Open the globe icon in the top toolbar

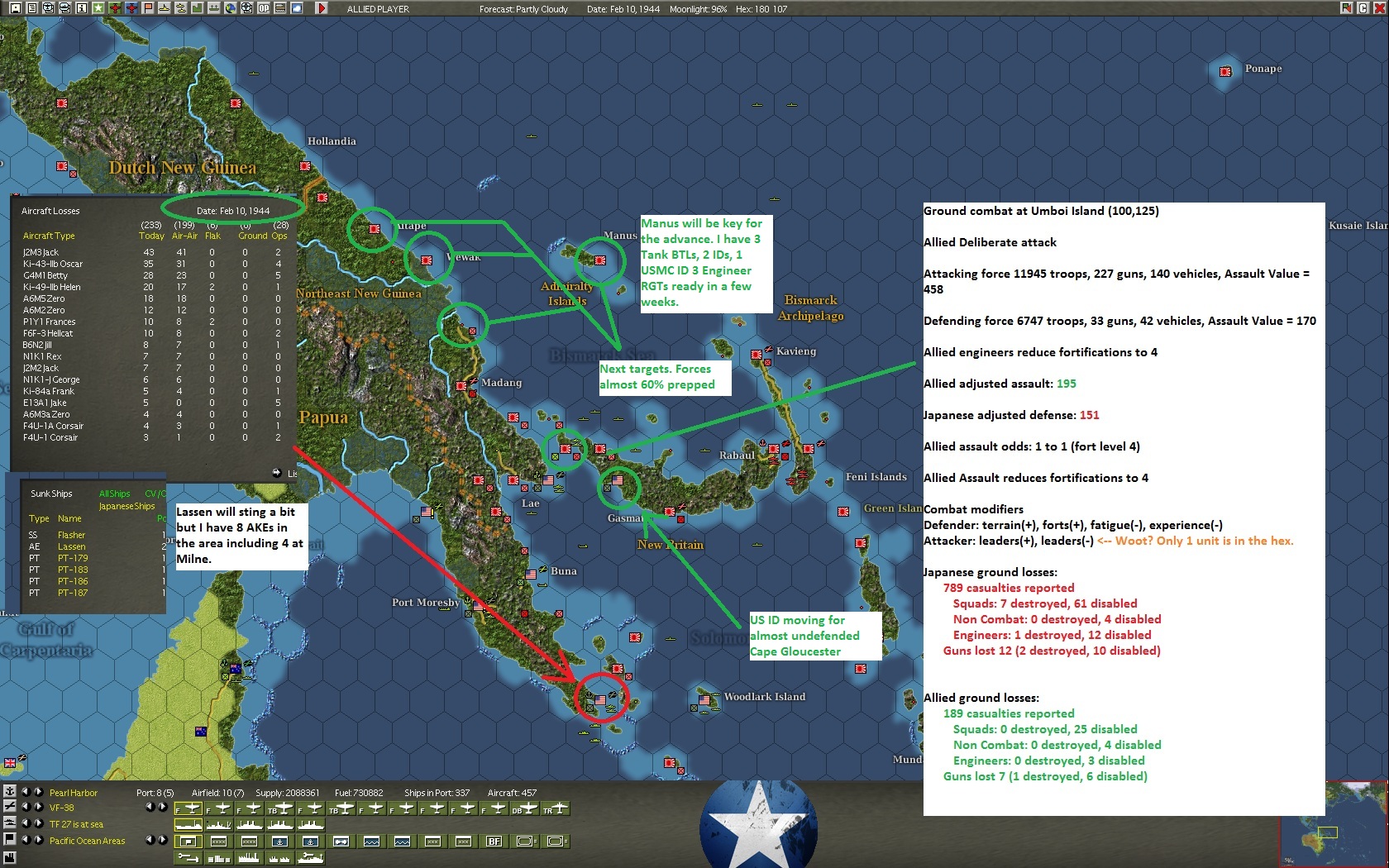(x=231, y=8)
